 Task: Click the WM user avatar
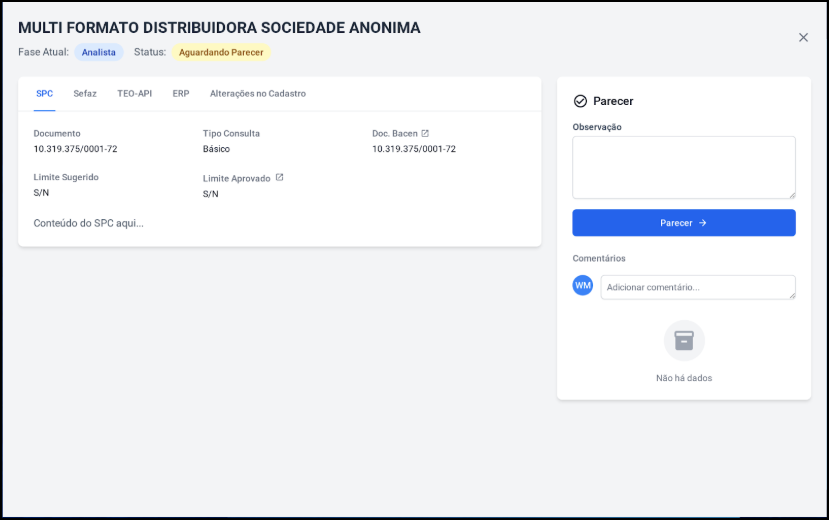point(583,285)
